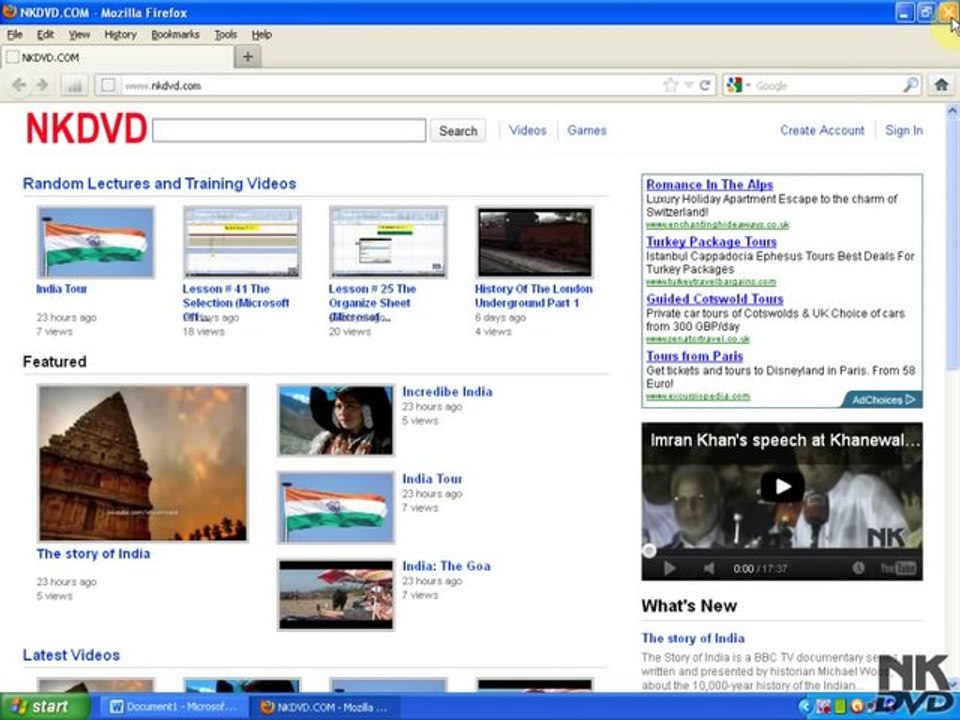Click in the address bar URL field
Viewport: 960px width, 720px height.
[392, 85]
